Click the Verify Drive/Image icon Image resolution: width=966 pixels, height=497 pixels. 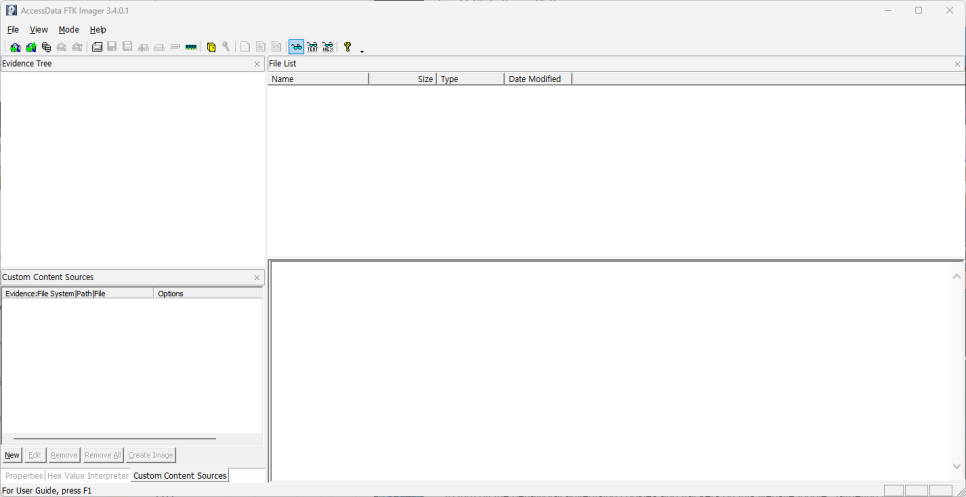click(175, 47)
